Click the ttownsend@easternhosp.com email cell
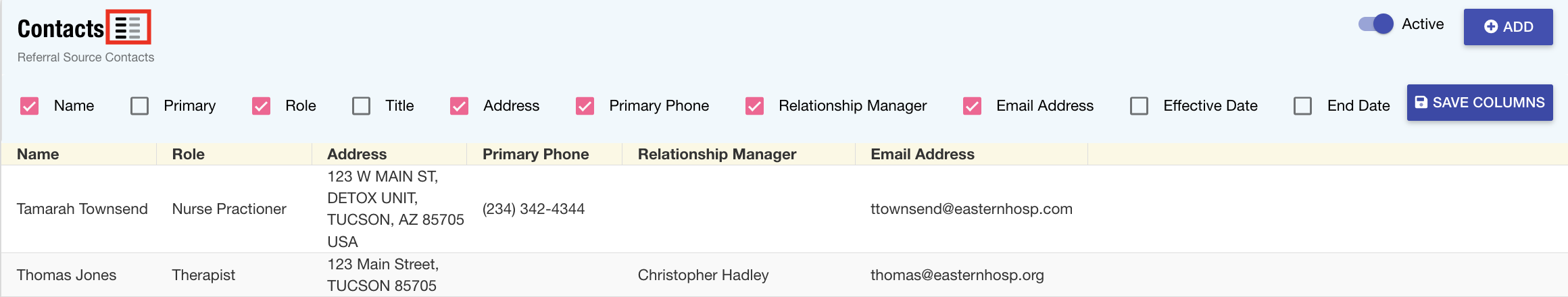The width and height of the screenshot is (1568, 297). tap(971, 209)
